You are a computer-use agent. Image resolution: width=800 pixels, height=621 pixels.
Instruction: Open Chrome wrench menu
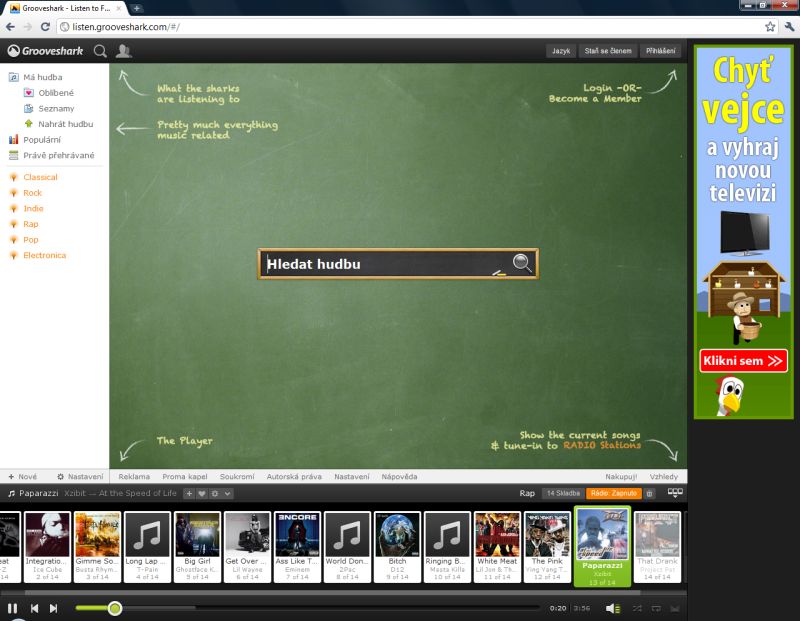pyautogui.click(x=790, y=27)
